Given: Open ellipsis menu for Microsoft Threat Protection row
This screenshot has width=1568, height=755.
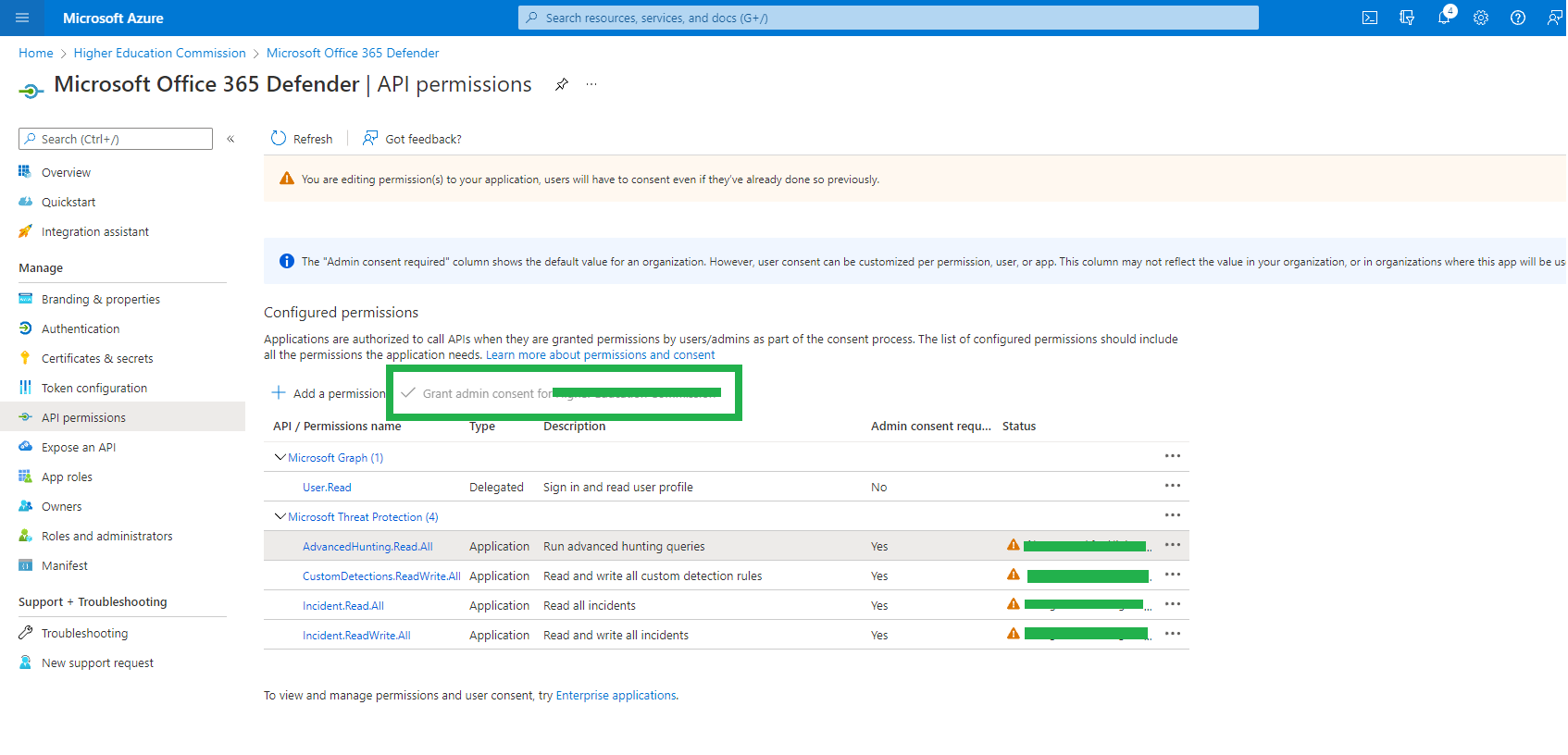Looking at the screenshot, I should [1173, 515].
